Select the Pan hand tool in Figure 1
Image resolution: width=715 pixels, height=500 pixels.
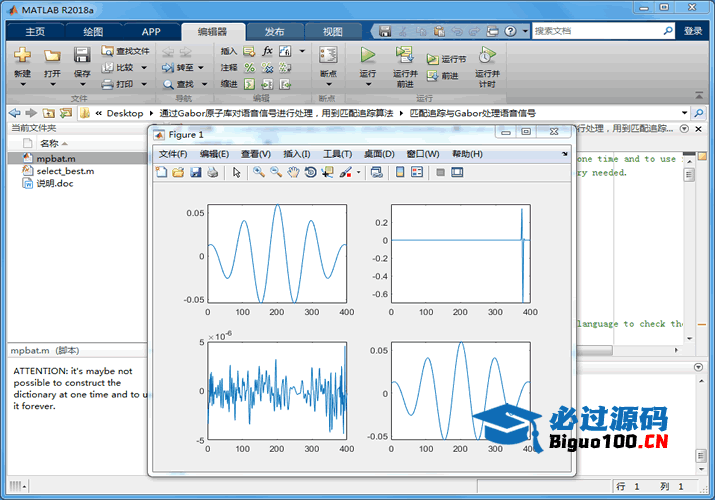tap(293, 173)
